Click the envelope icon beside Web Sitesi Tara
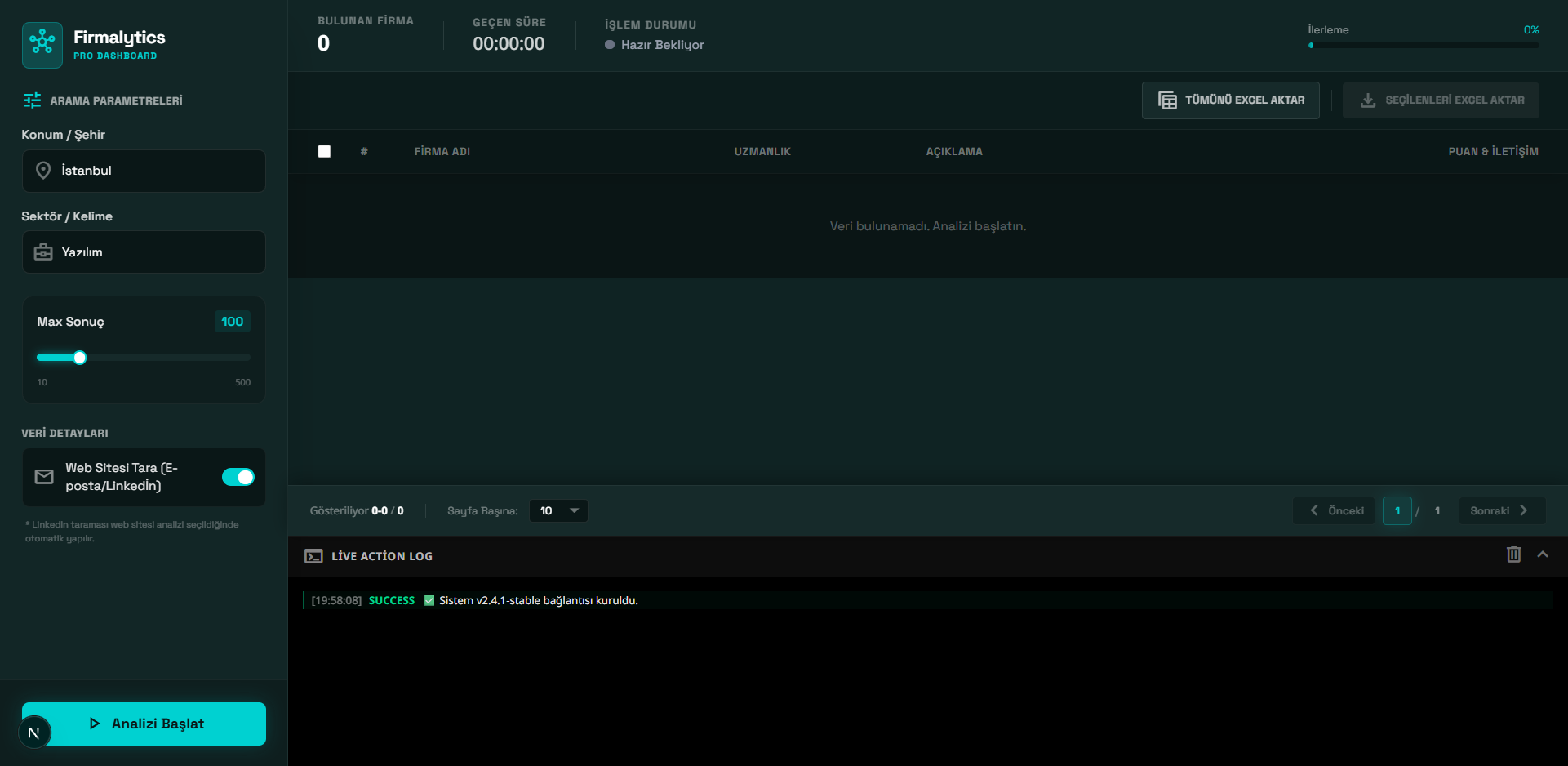This screenshot has width=1568, height=766. [x=44, y=477]
